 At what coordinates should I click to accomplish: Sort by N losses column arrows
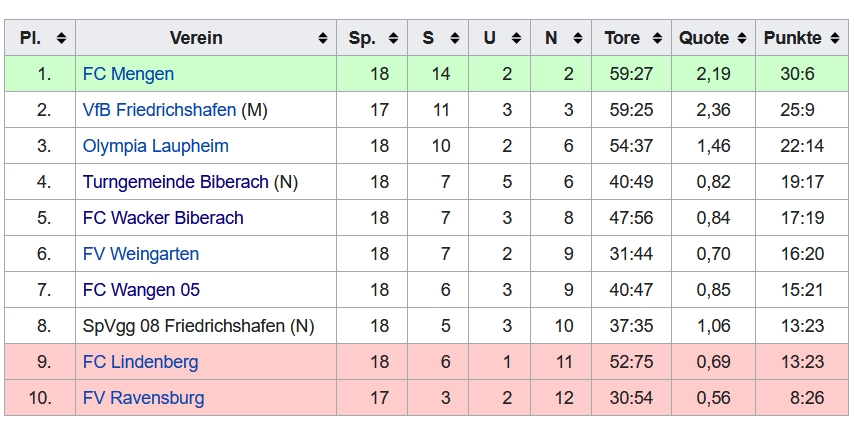578,38
